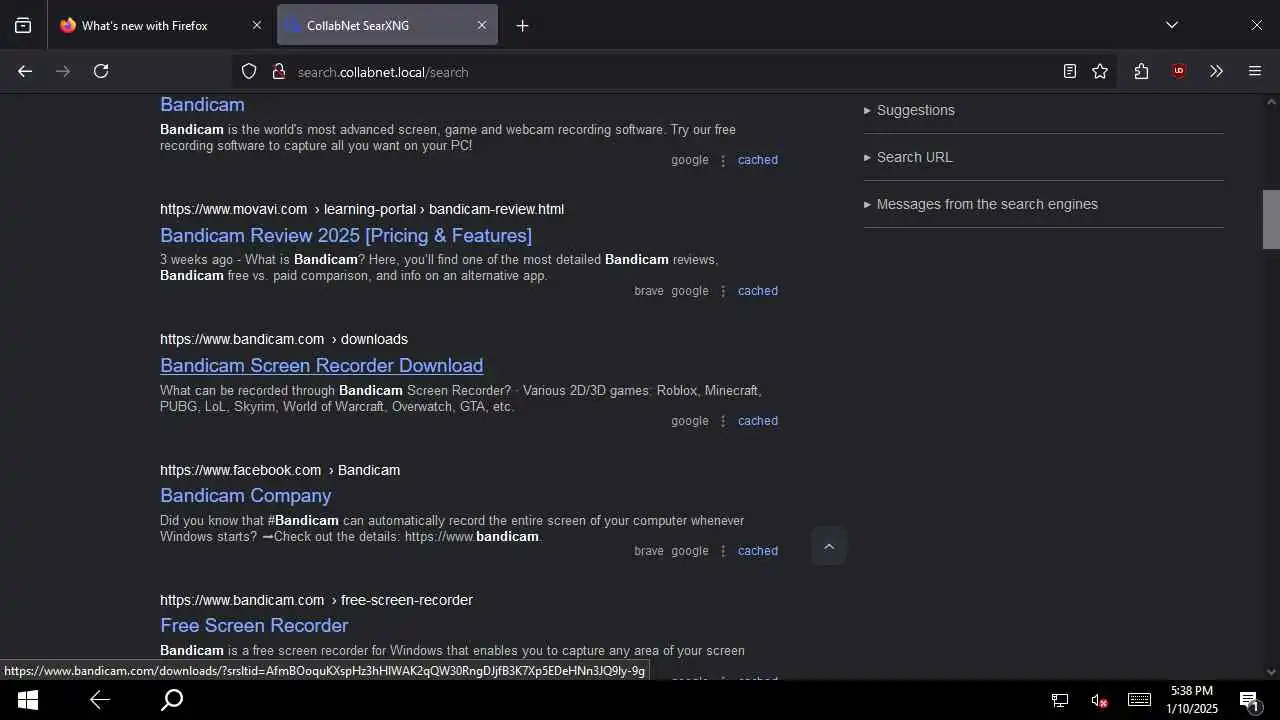Go back using the browser back arrow

point(25,71)
